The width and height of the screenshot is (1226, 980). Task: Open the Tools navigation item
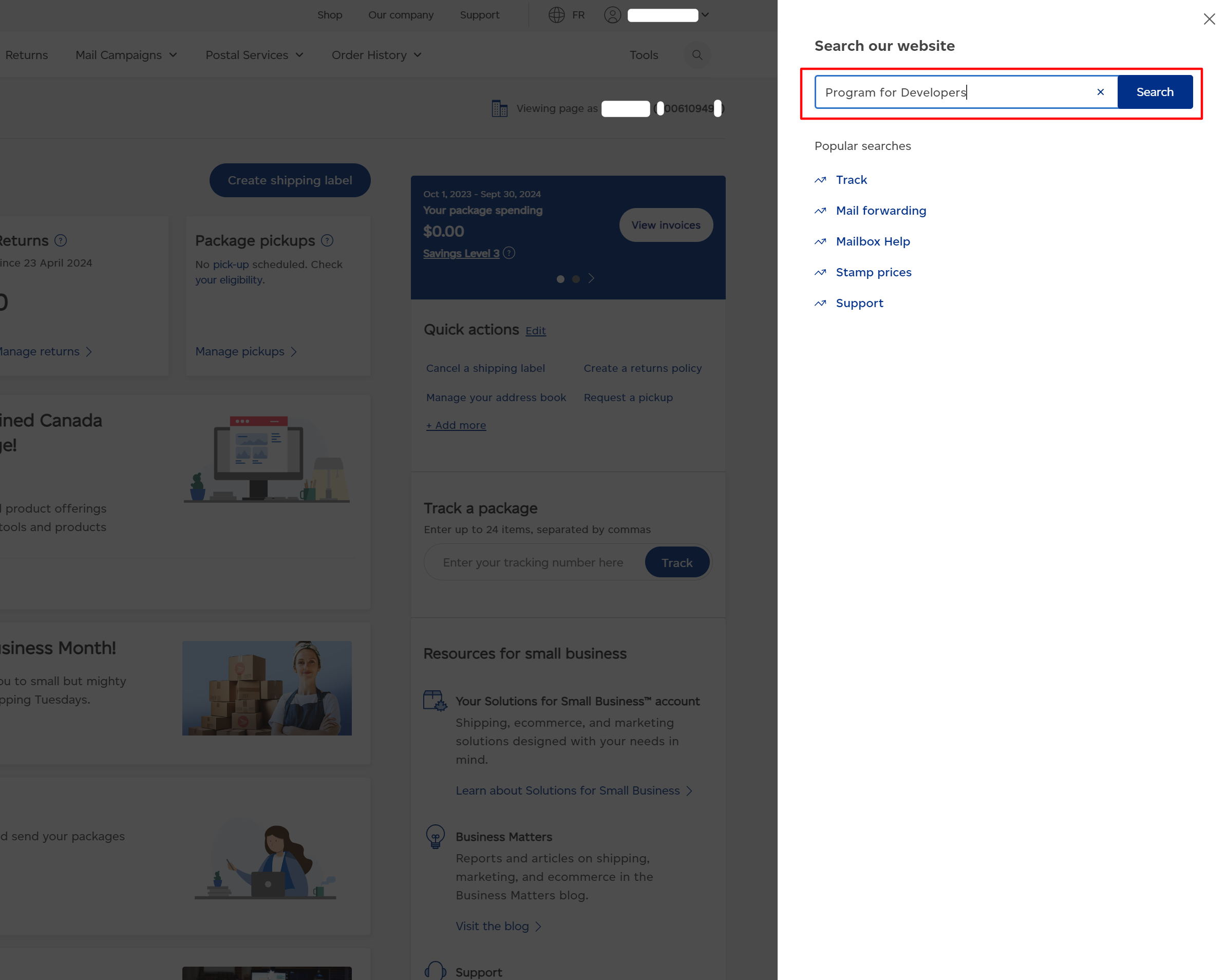pyautogui.click(x=644, y=55)
